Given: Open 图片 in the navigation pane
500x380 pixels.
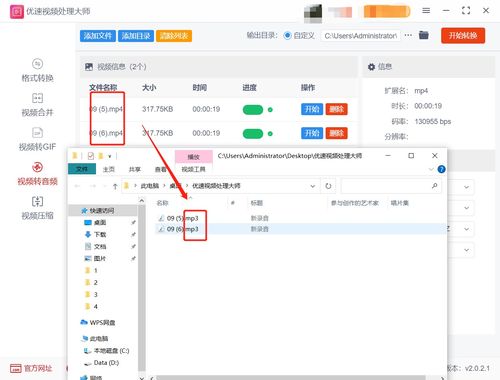Looking at the screenshot, I should tap(100, 258).
